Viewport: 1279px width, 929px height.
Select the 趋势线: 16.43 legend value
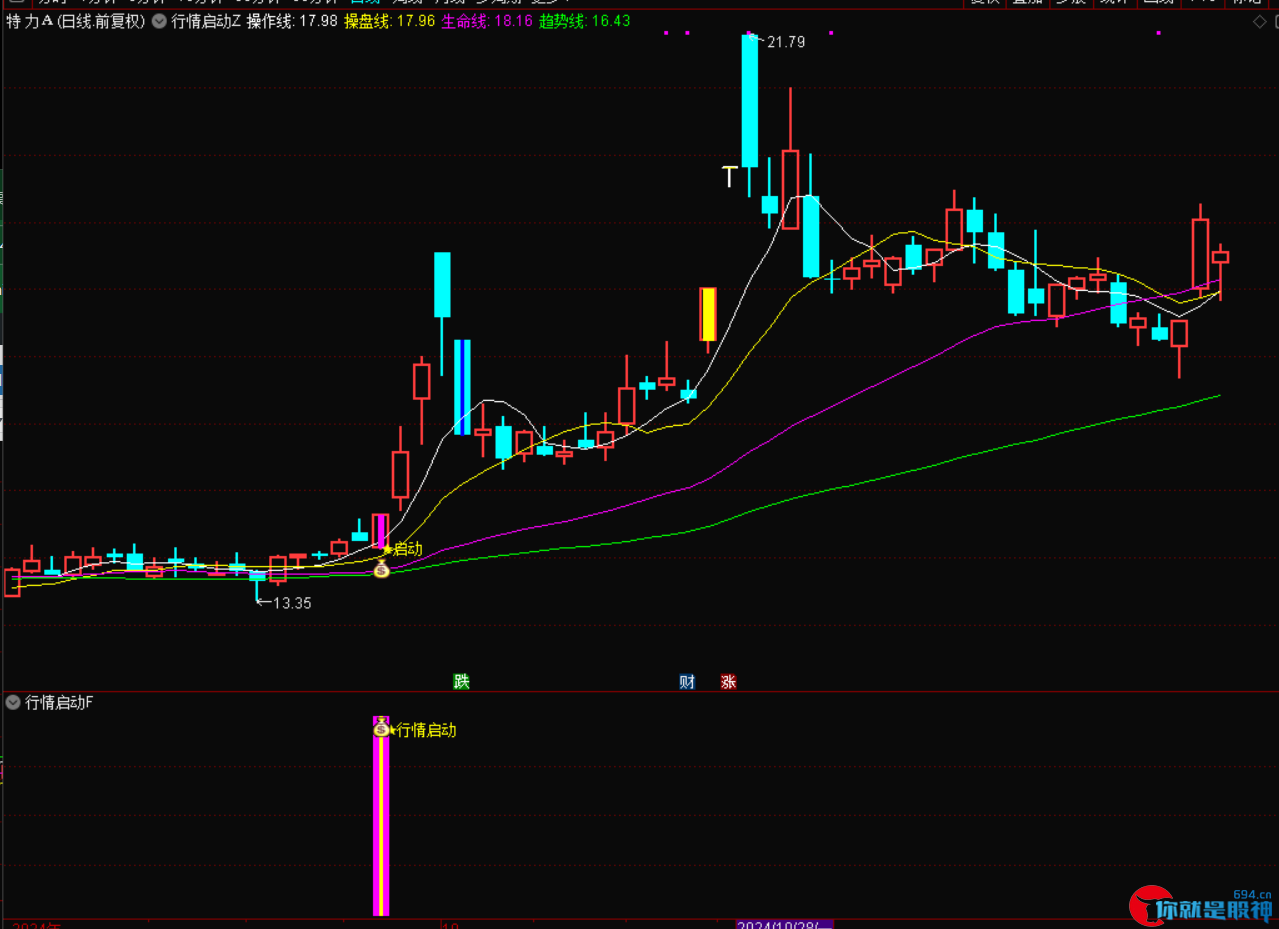[x=586, y=21]
